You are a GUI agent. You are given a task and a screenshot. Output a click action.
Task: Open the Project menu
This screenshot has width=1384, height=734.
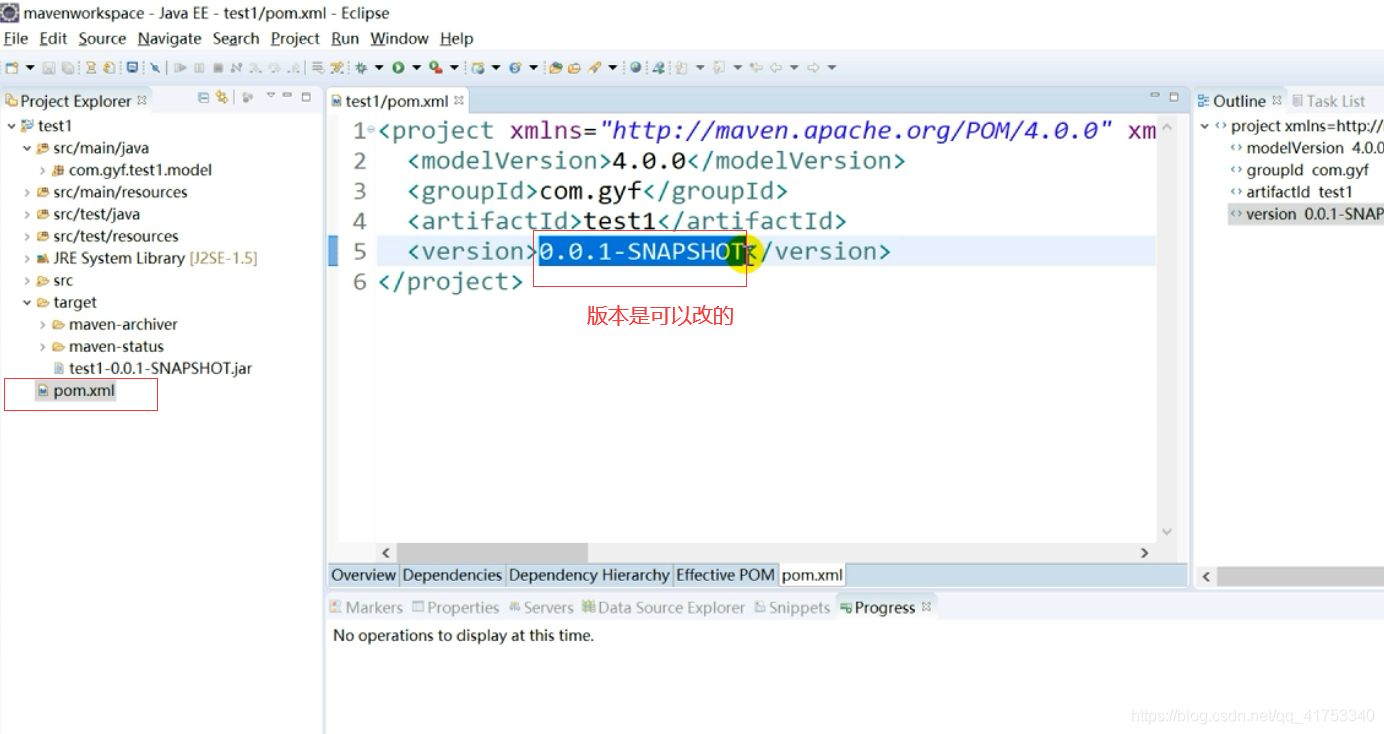(x=295, y=38)
